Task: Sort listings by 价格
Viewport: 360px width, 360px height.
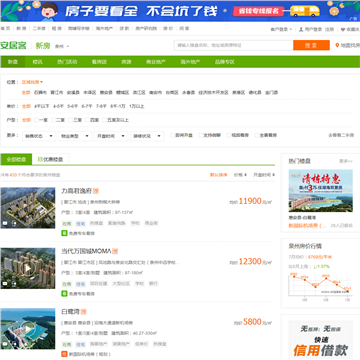Action: point(240,175)
